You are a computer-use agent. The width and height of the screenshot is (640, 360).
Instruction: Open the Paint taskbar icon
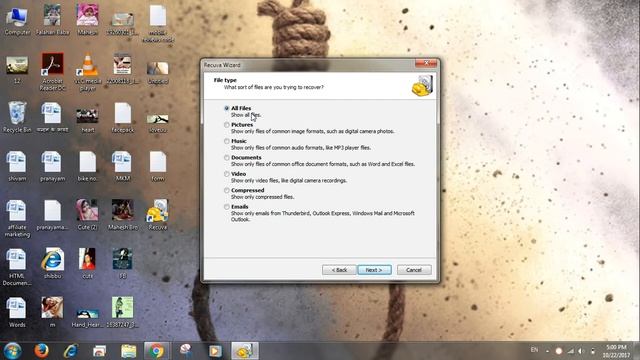coord(186,351)
